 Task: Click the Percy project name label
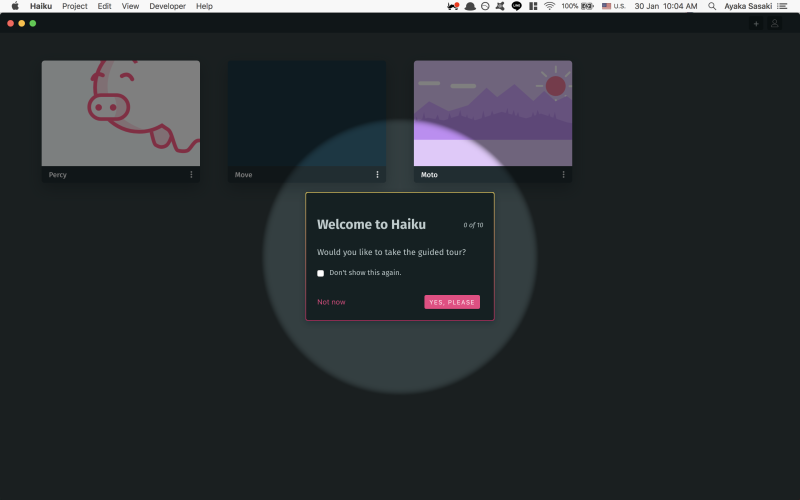[x=58, y=174]
